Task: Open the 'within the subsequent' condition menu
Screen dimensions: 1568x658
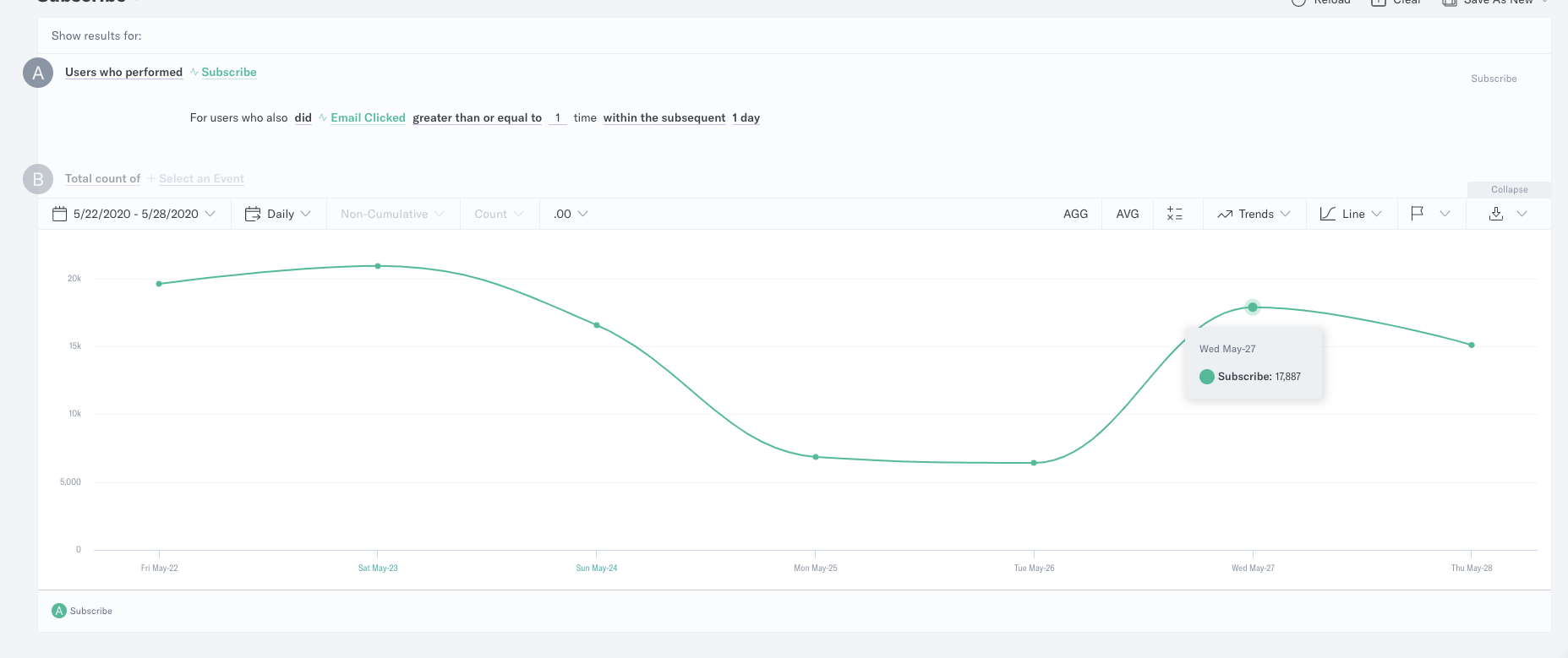Action: [664, 117]
